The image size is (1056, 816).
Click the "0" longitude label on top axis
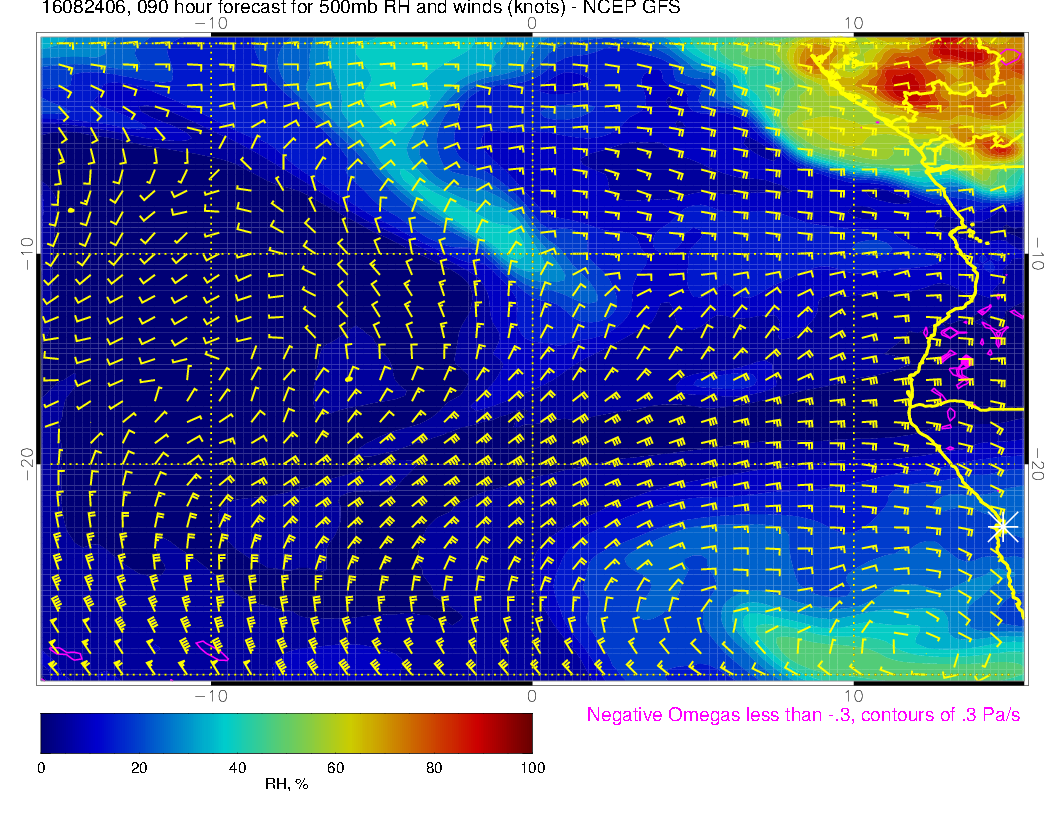click(x=532, y=24)
